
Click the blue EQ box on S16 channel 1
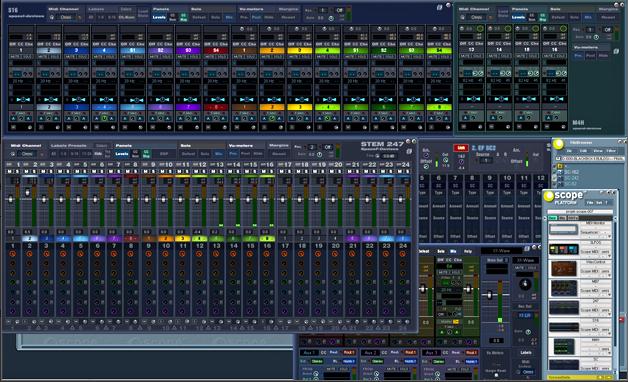click(x=17, y=74)
